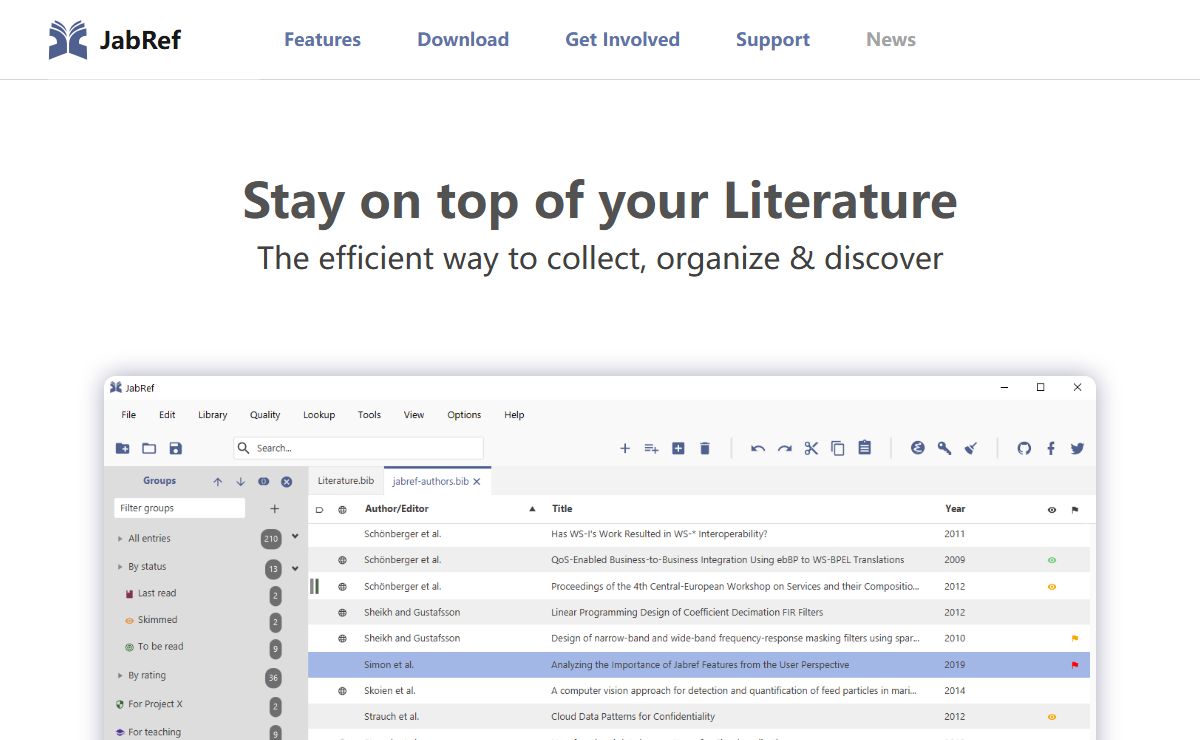Viewport: 1200px width, 740px height.
Task: Switch to the Literature.bib tab
Action: (x=345, y=481)
